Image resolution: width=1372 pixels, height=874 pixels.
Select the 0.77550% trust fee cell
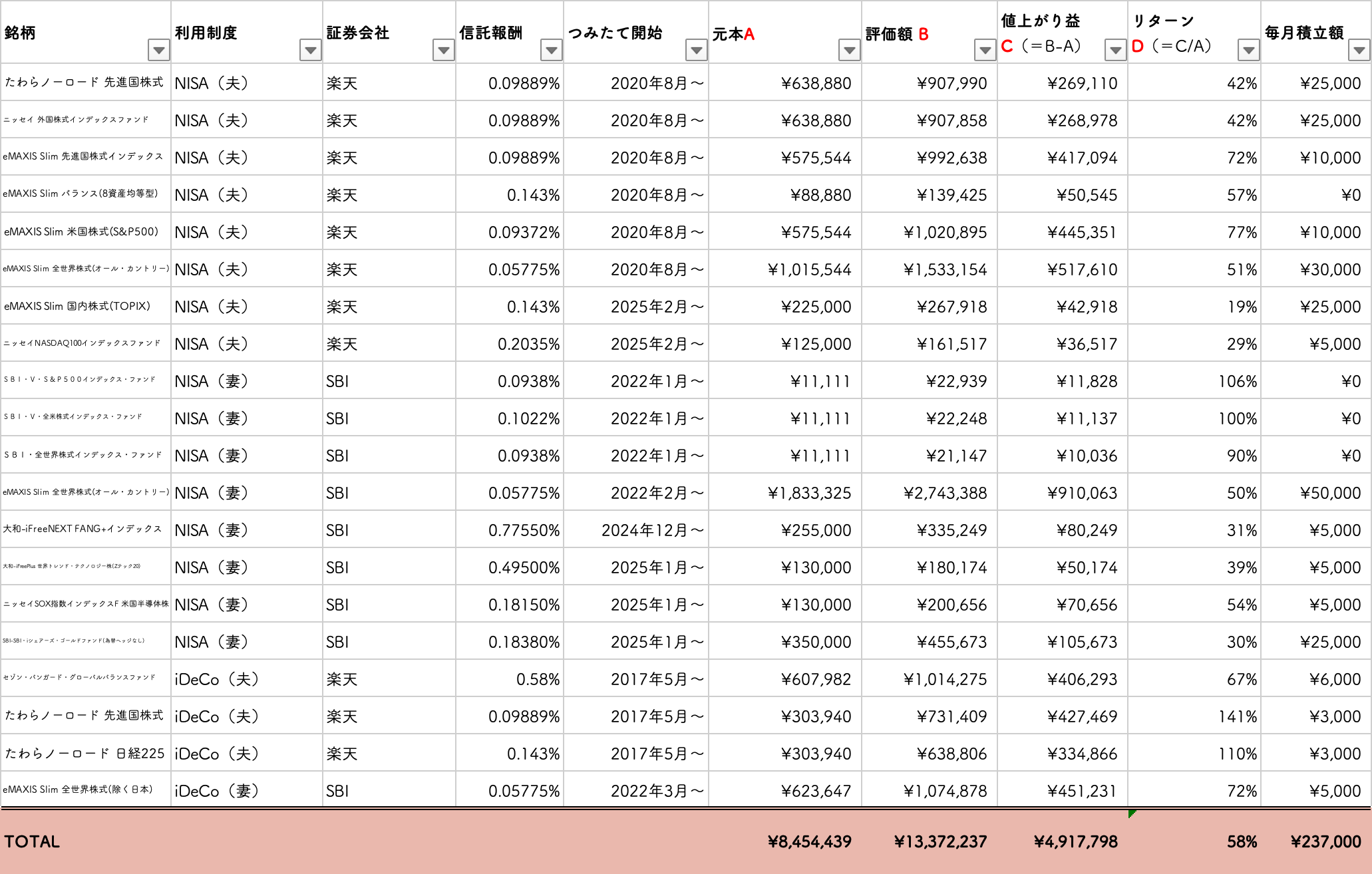524,530
